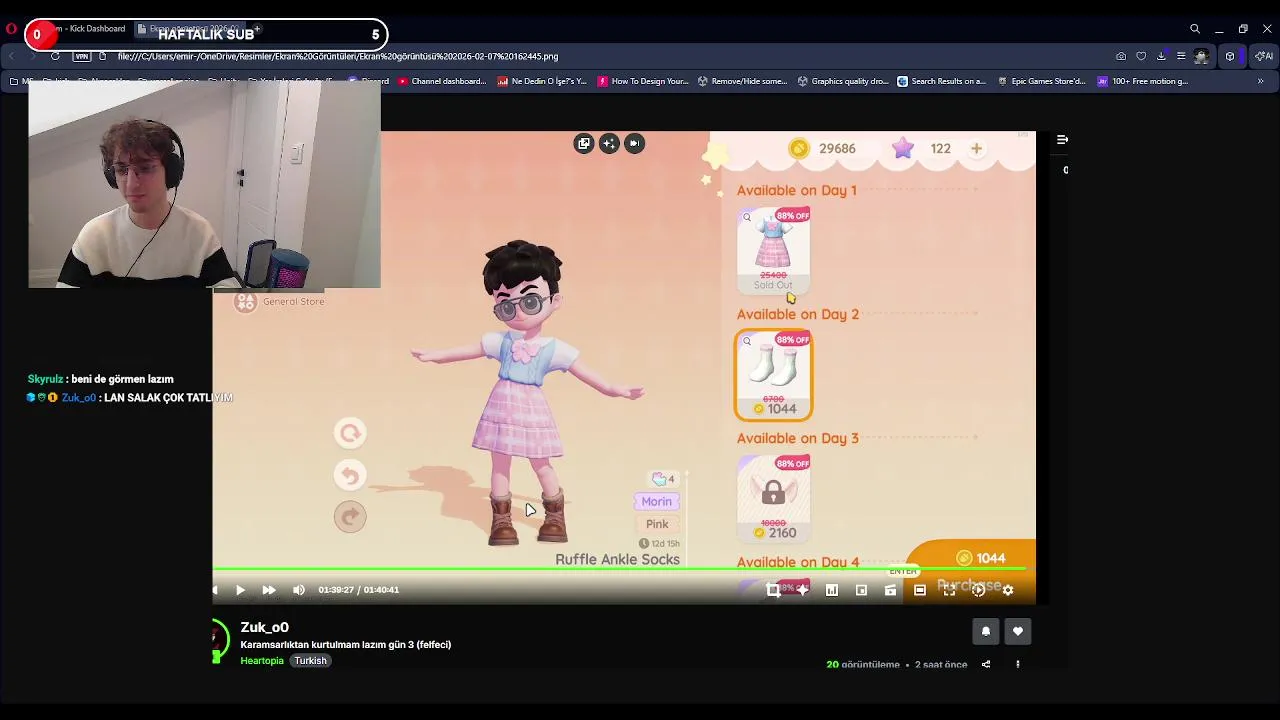Open the Ne Dedin O İşe bookmark
The height and width of the screenshot is (720, 1280).
(x=541, y=81)
